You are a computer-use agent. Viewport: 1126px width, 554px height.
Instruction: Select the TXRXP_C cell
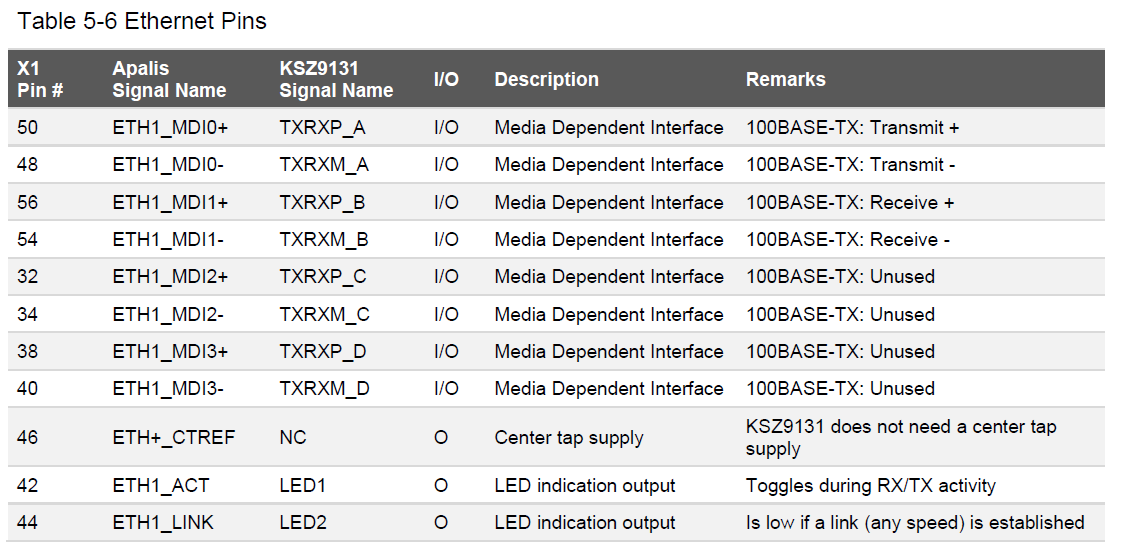pos(323,277)
